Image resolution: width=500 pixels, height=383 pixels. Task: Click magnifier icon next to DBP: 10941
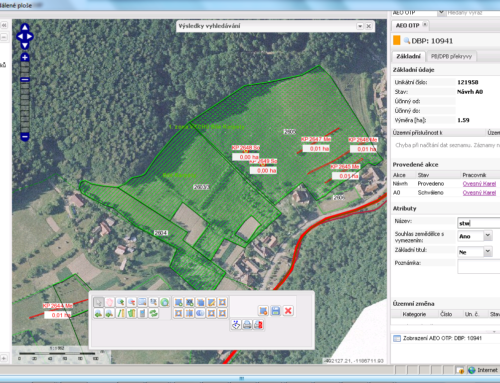pos(406,41)
